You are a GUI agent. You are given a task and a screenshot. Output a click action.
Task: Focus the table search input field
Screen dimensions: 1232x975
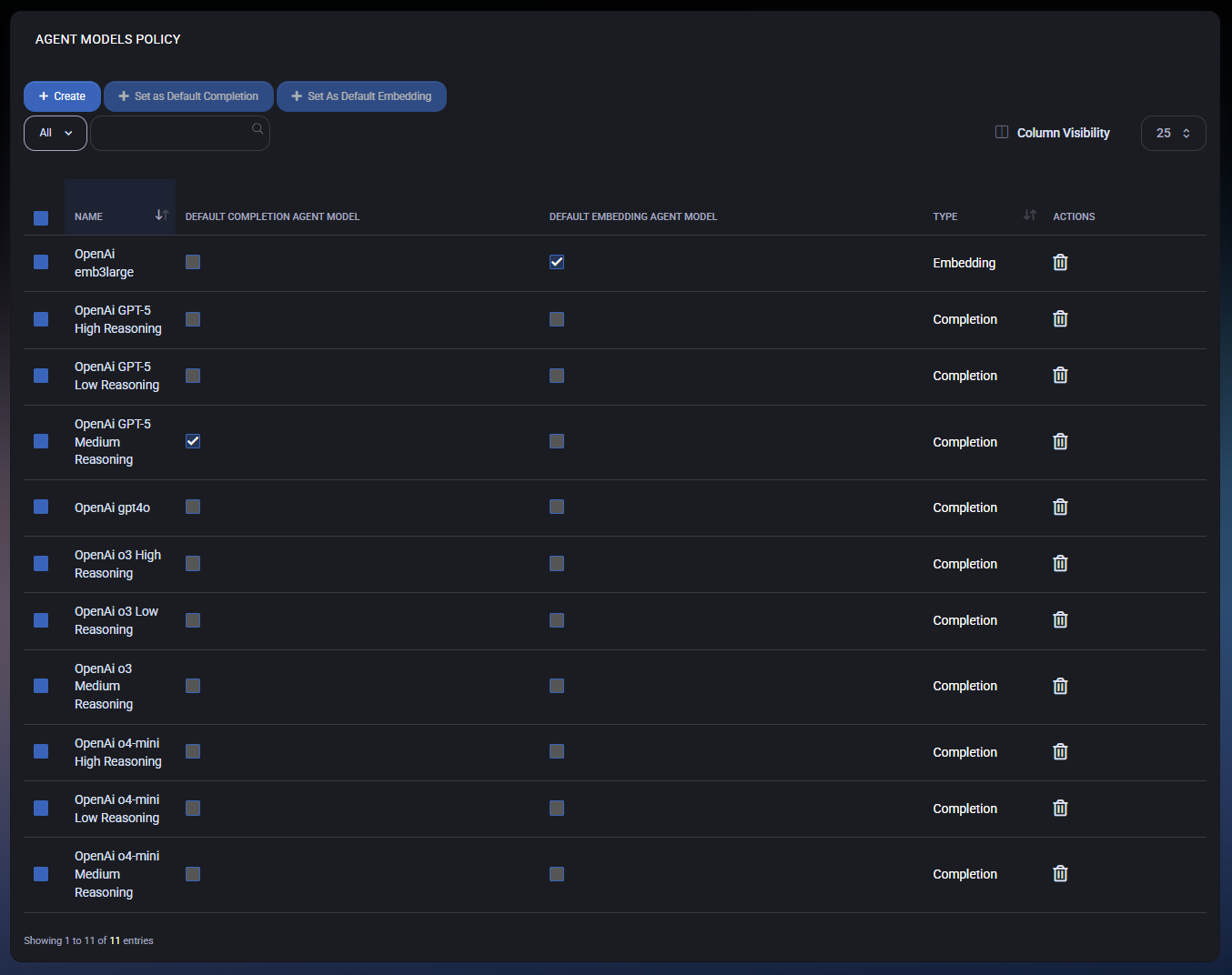(171, 134)
